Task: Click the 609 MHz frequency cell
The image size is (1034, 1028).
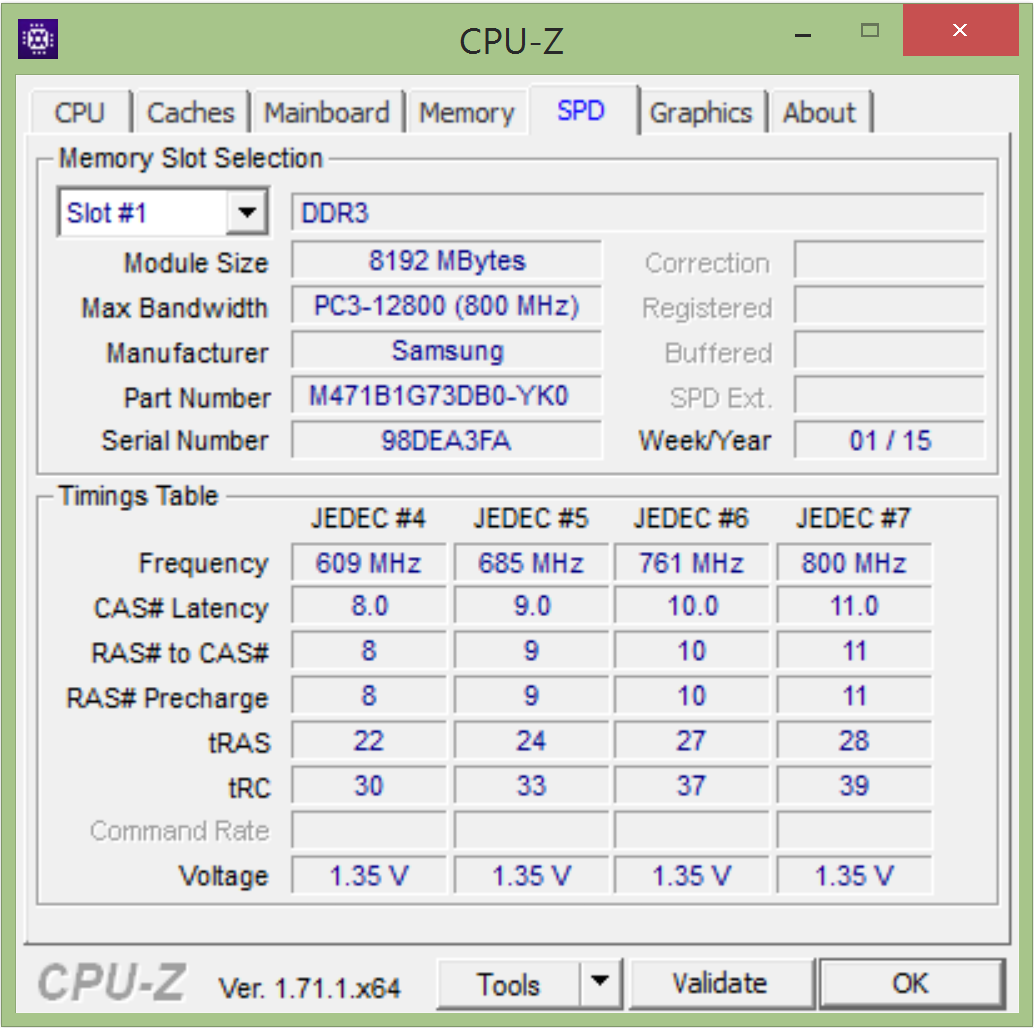Action: point(369,563)
